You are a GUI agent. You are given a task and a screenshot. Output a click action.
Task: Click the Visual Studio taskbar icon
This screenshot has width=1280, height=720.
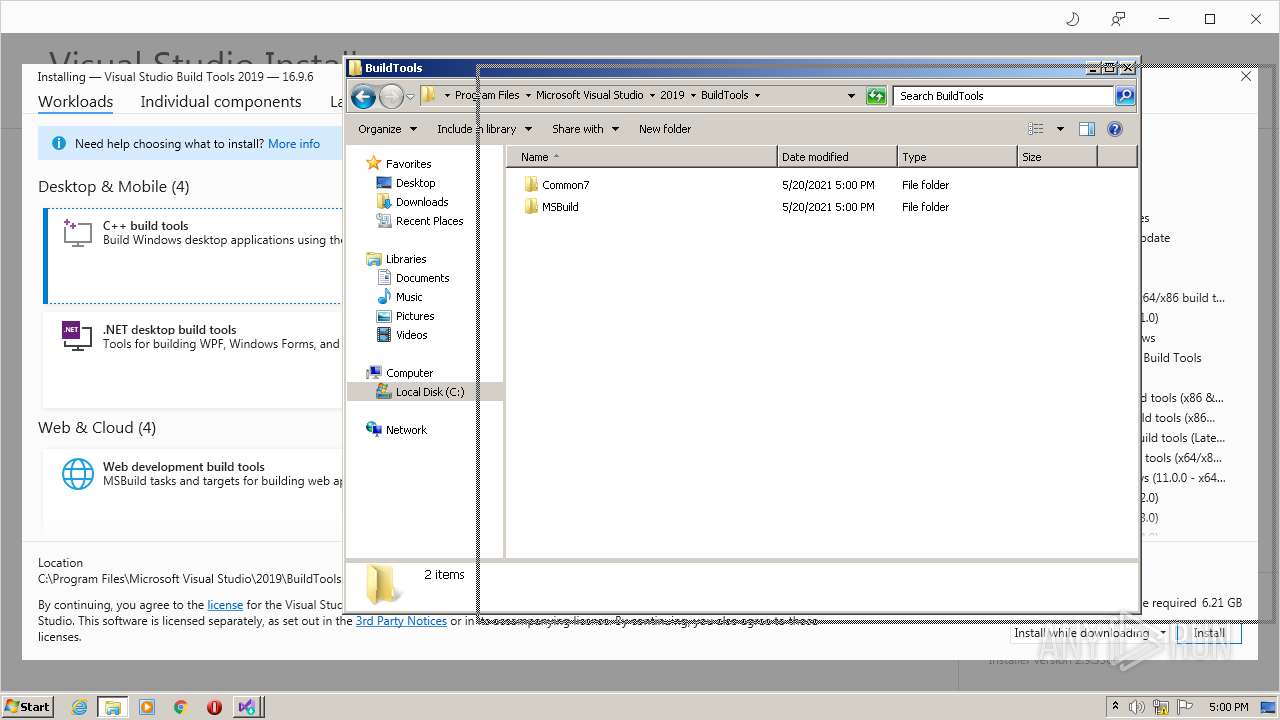pos(248,707)
